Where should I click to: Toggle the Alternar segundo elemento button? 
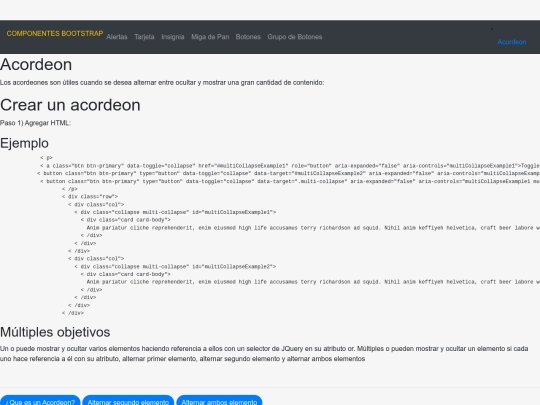(128, 401)
